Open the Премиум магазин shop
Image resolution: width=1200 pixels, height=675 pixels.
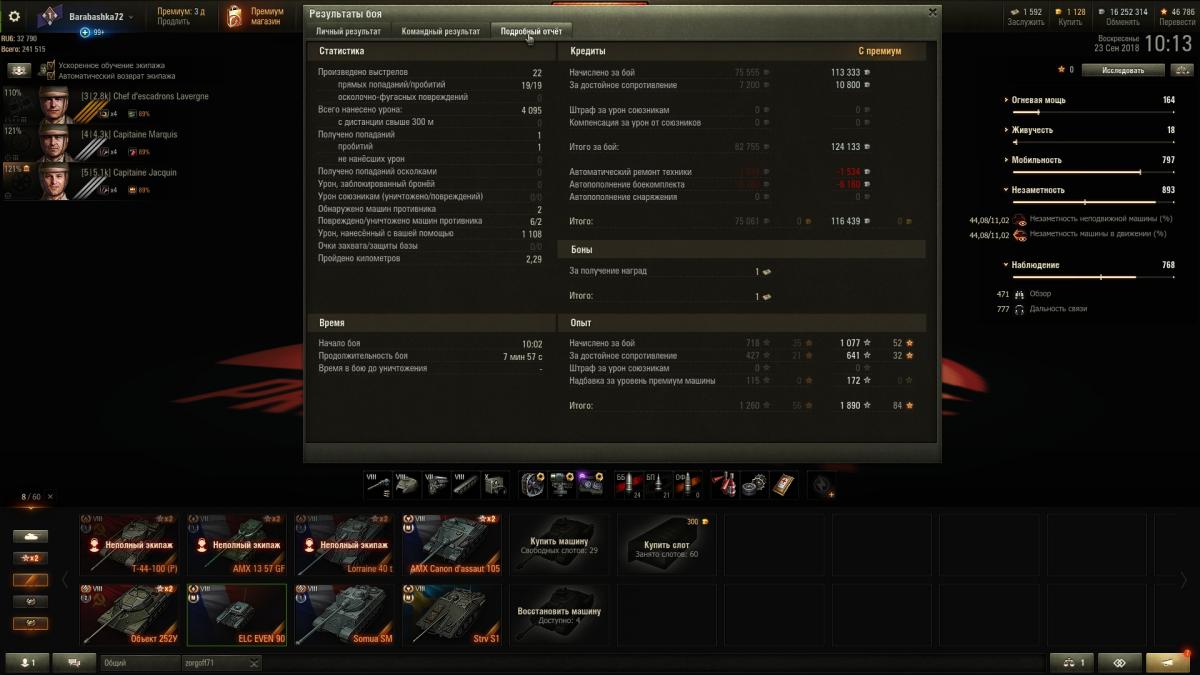pyautogui.click(x=254, y=16)
